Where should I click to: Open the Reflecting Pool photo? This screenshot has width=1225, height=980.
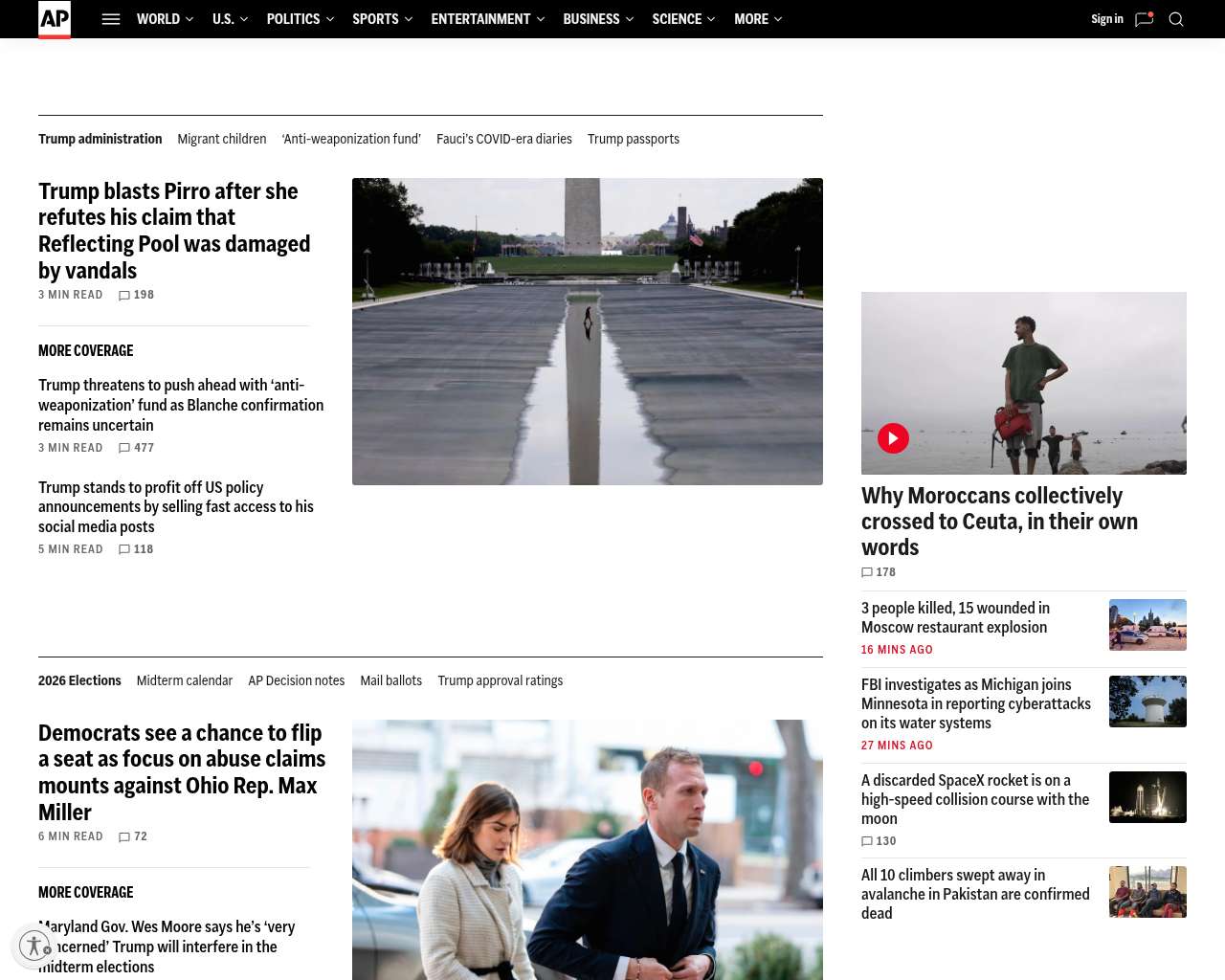click(x=588, y=331)
